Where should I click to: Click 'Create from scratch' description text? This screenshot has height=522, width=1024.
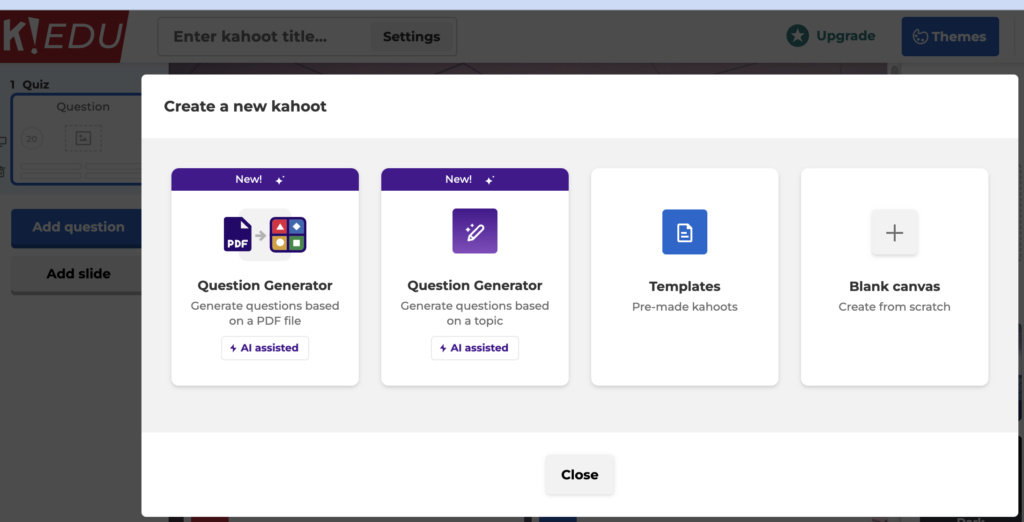point(895,306)
